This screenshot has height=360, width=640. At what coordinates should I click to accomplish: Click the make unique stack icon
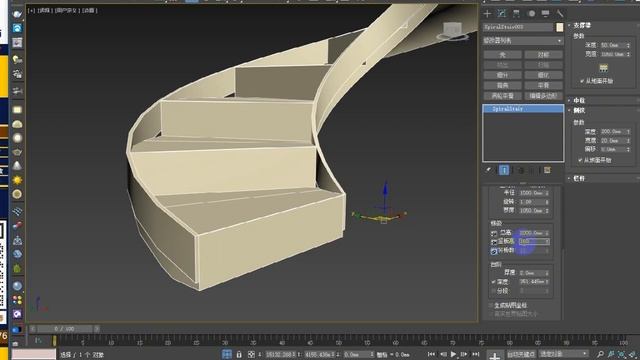pyautogui.click(x=521, y=170)
